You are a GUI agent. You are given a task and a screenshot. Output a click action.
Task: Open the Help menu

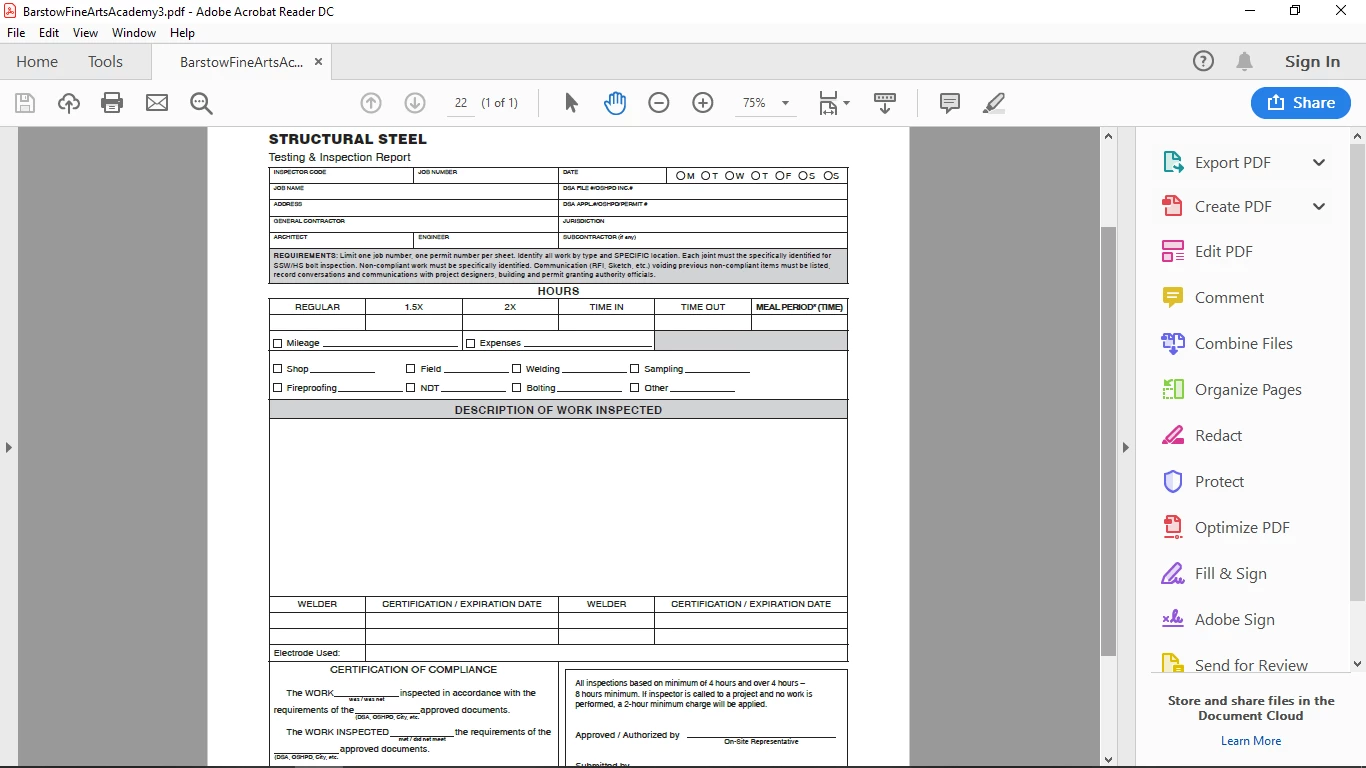point(182,33)
